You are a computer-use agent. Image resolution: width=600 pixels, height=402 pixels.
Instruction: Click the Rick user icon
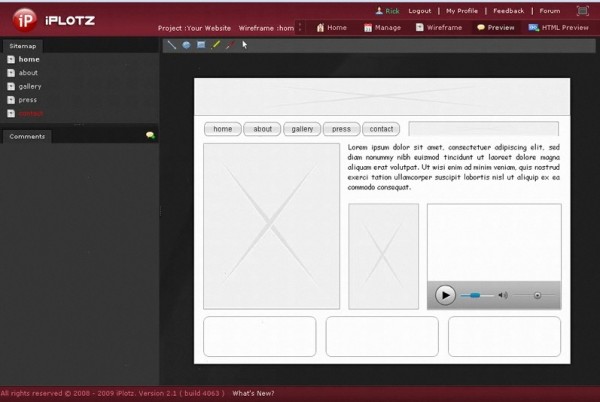tap(379, 11)
